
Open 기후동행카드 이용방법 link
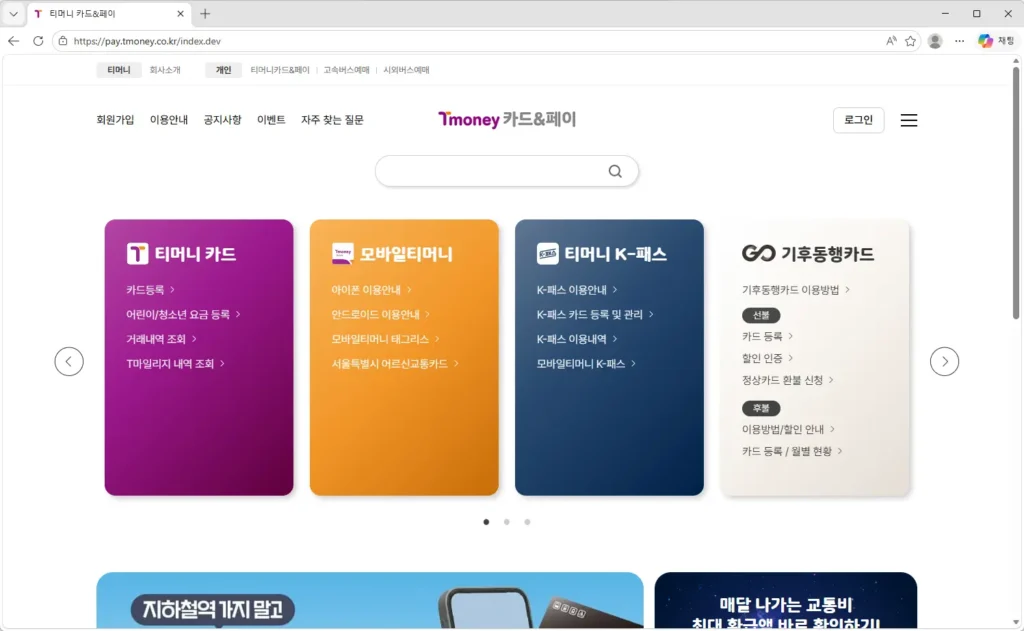tap(795, 289)
